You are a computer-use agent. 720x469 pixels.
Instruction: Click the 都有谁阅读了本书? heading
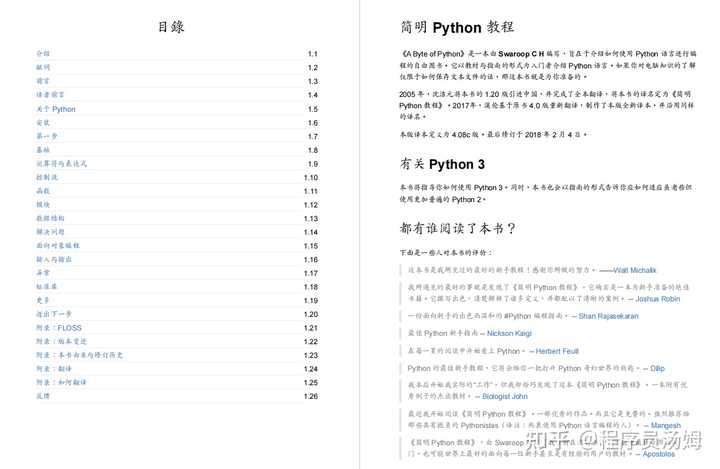click(457, 228)
